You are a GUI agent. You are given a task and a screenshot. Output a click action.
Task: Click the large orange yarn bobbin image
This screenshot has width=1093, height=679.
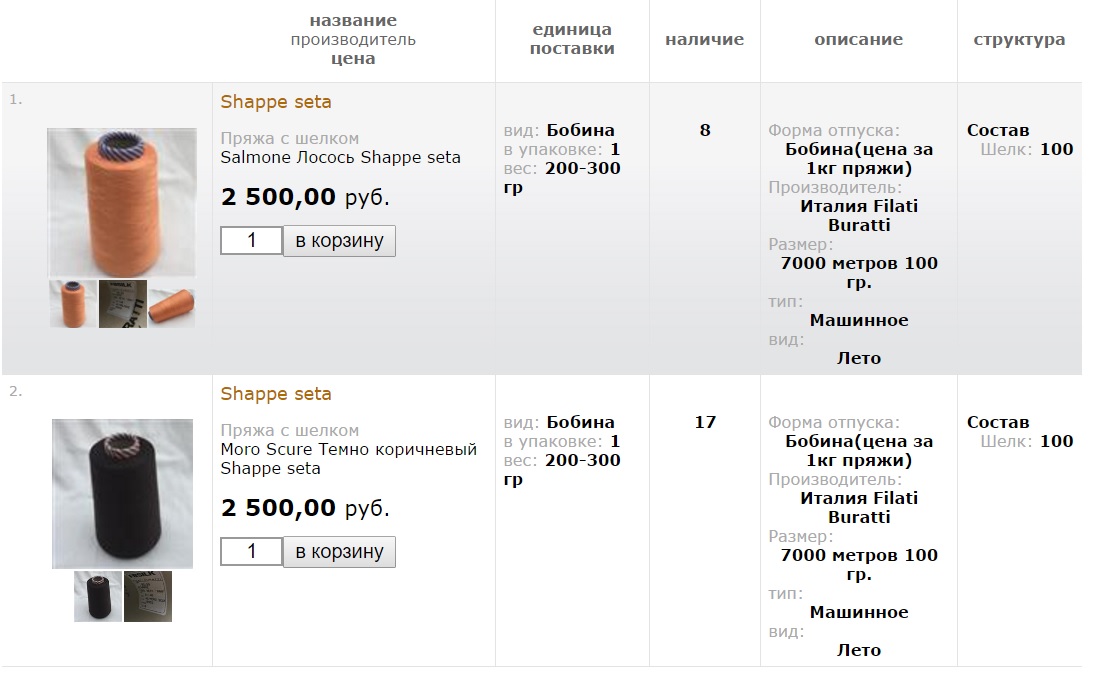[121, 202]
